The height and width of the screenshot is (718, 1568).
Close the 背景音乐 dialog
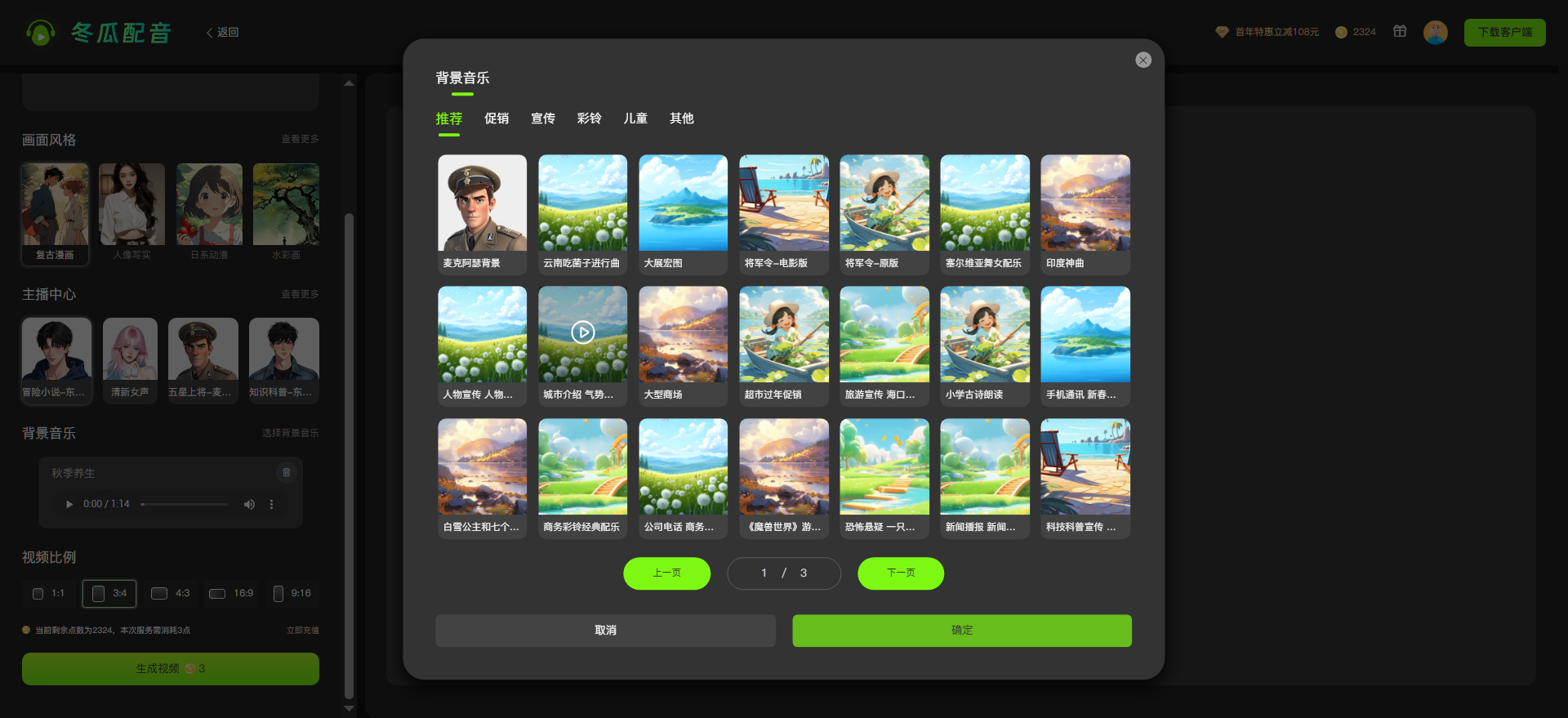tap(1143, 60)
